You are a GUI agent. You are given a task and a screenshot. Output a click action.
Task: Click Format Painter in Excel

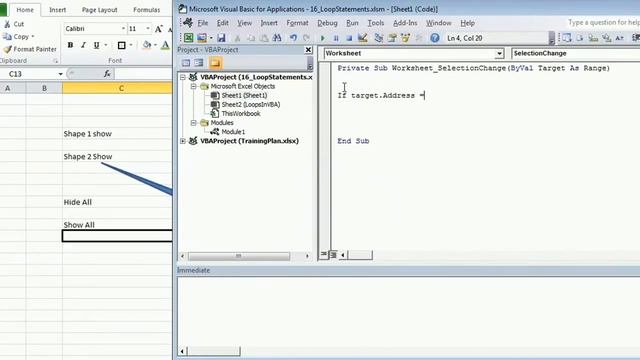point(30,49)
